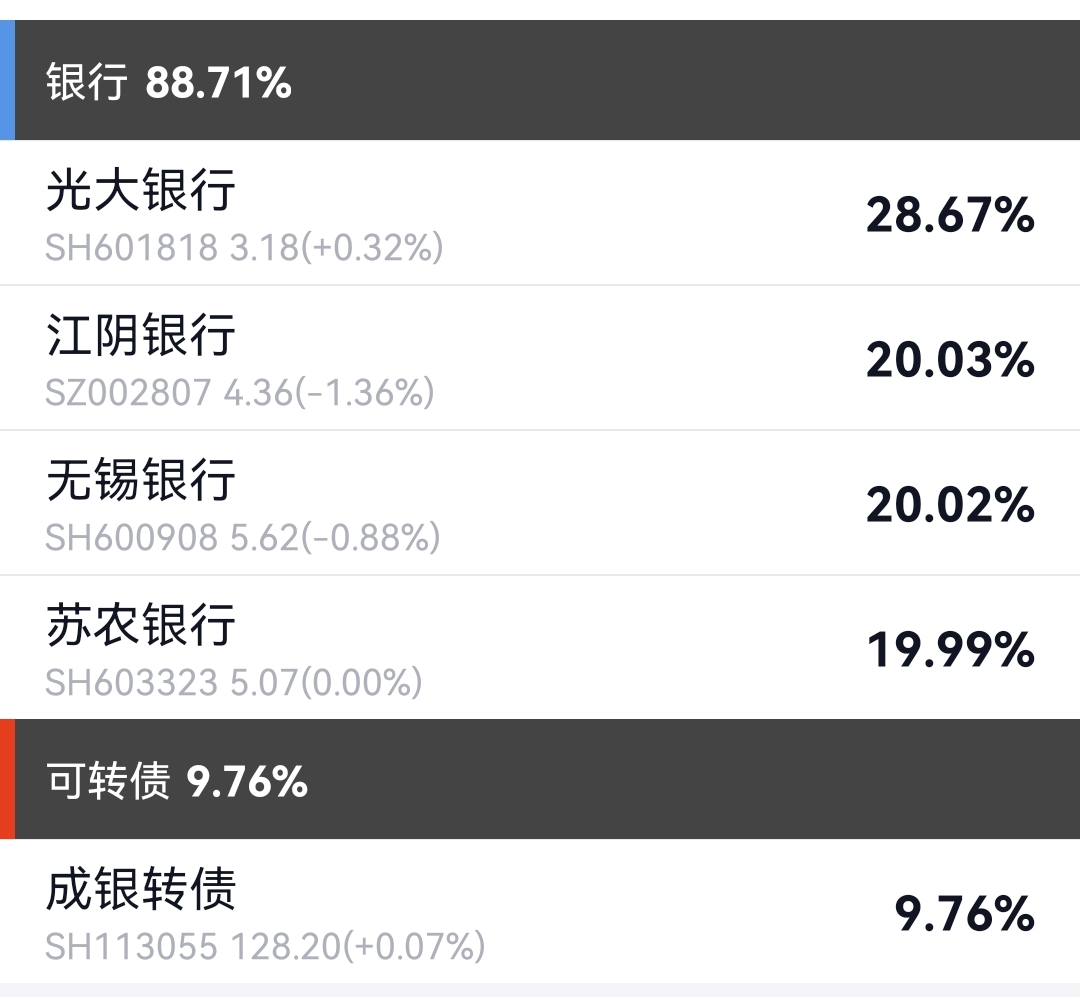Open the 成银转债 bond entry
Image resolution: width=1080 pixels, height=997 pixels.
point(141,889)
